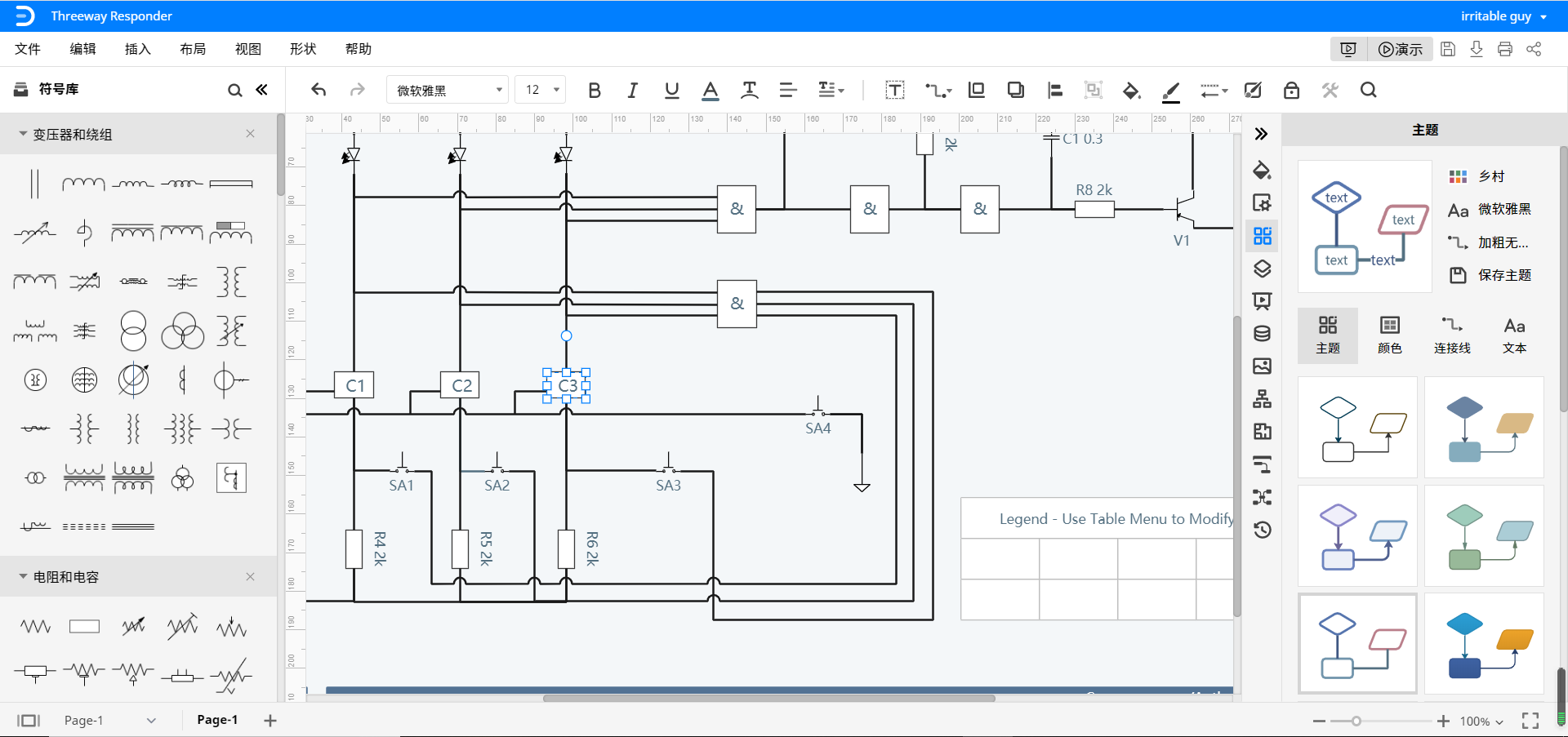Open line spacing options dropdown

pyautogui.click(x=831, y=90)
